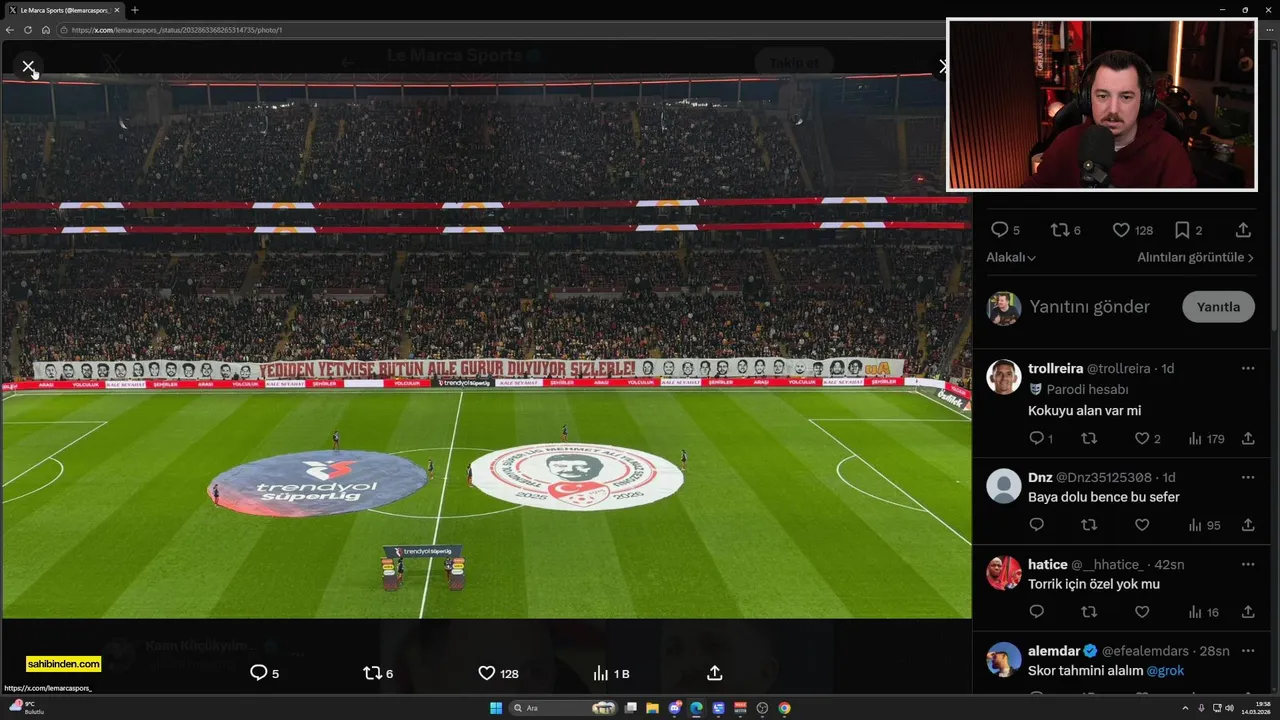Click repost icon with 6 in side panel
Screen dimensions: 1280x720
pyautogui.click(x=1060, y=230)
